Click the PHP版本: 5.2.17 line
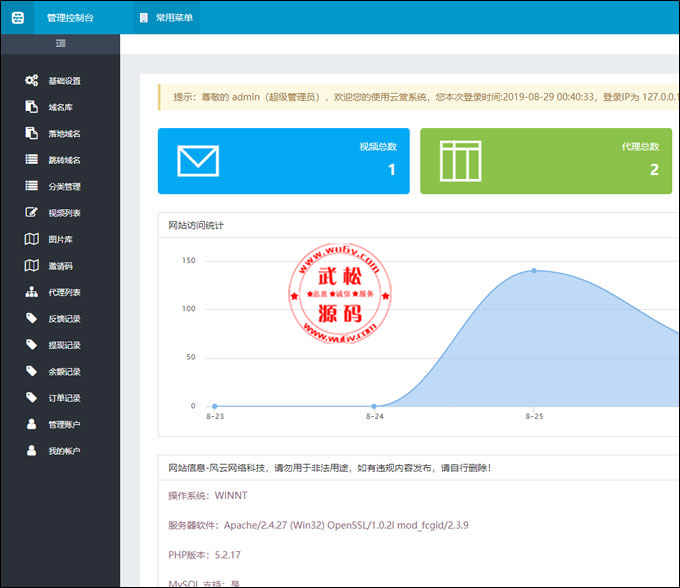Viewport: 680px width, 588px height. pos(204,555)
